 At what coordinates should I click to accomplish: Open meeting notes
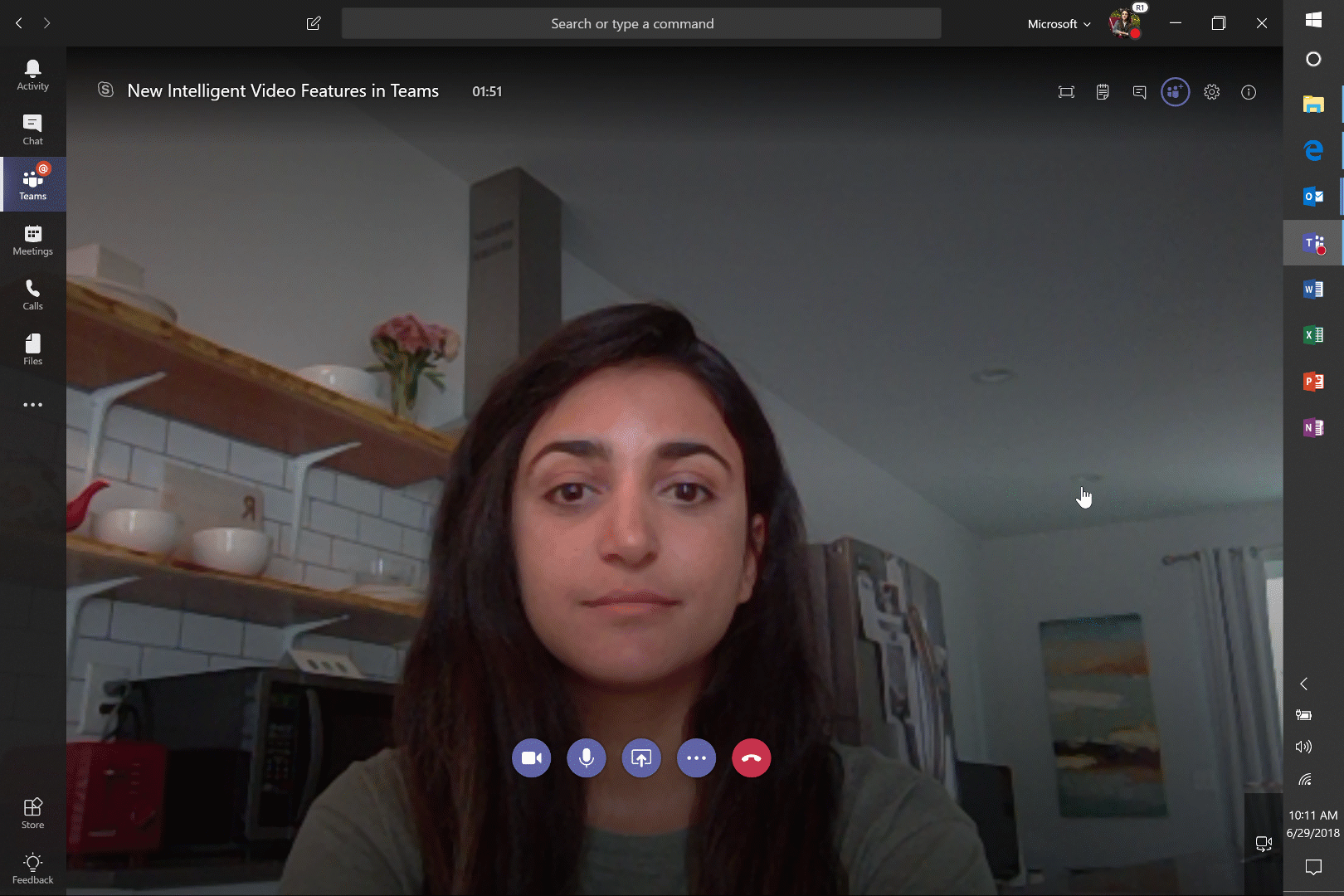[1103, 92]
